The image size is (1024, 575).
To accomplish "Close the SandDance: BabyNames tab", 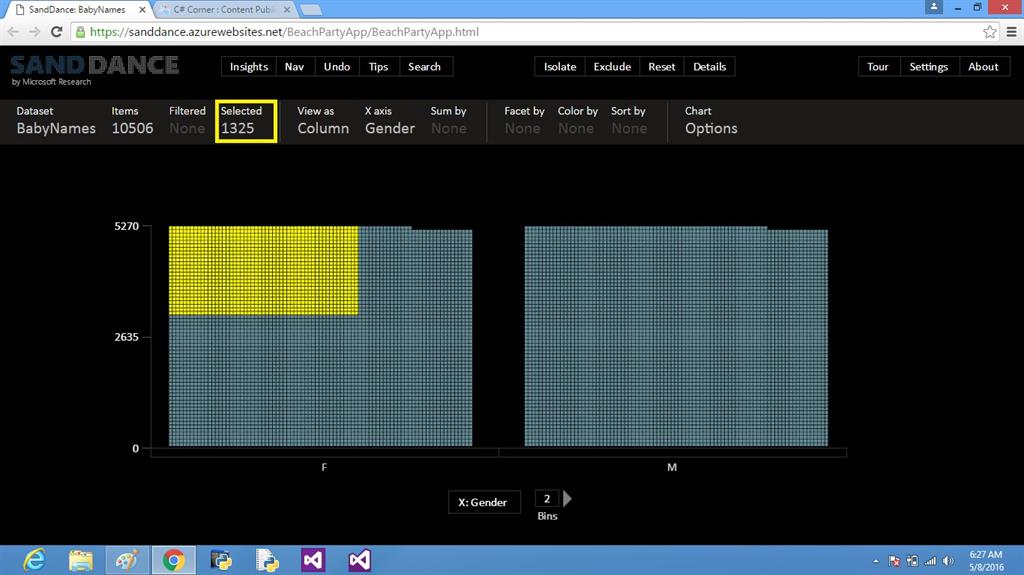I will point(142,10).
